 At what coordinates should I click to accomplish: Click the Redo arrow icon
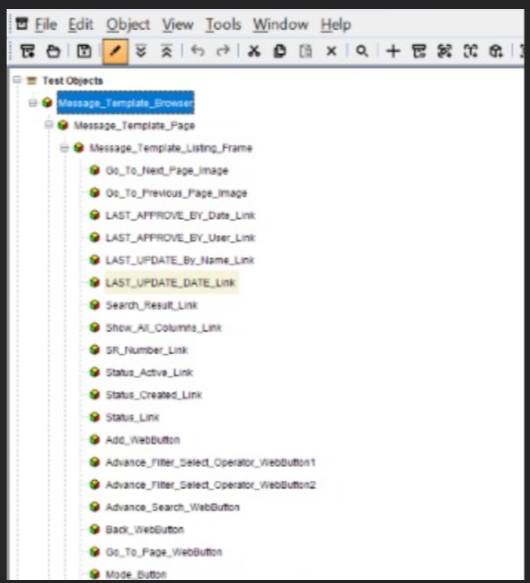(223, 50)
